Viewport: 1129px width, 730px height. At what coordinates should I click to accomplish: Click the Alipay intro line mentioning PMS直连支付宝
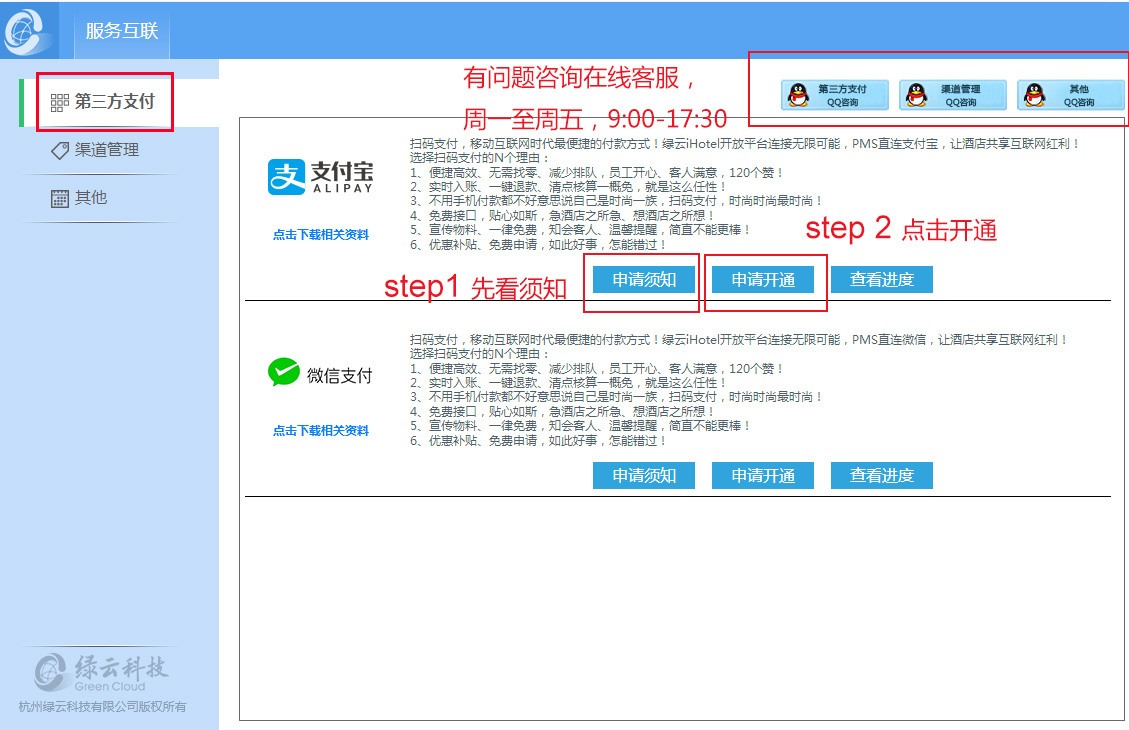tap(745, 144)
